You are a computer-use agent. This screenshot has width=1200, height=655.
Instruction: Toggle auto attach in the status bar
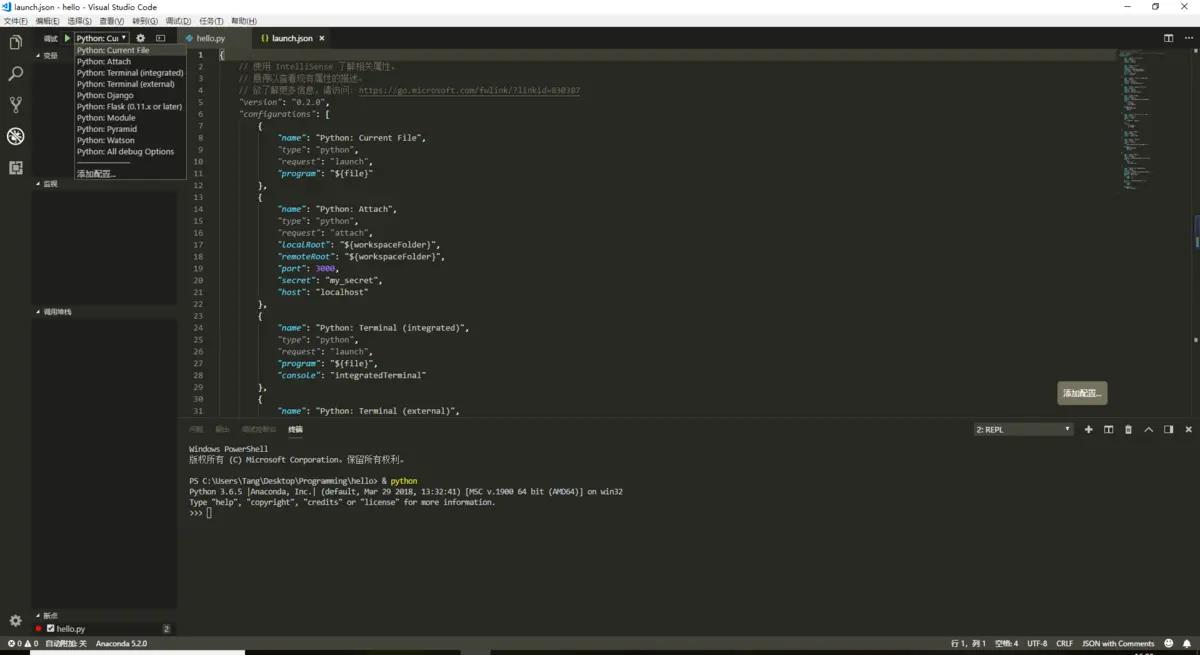66,644
